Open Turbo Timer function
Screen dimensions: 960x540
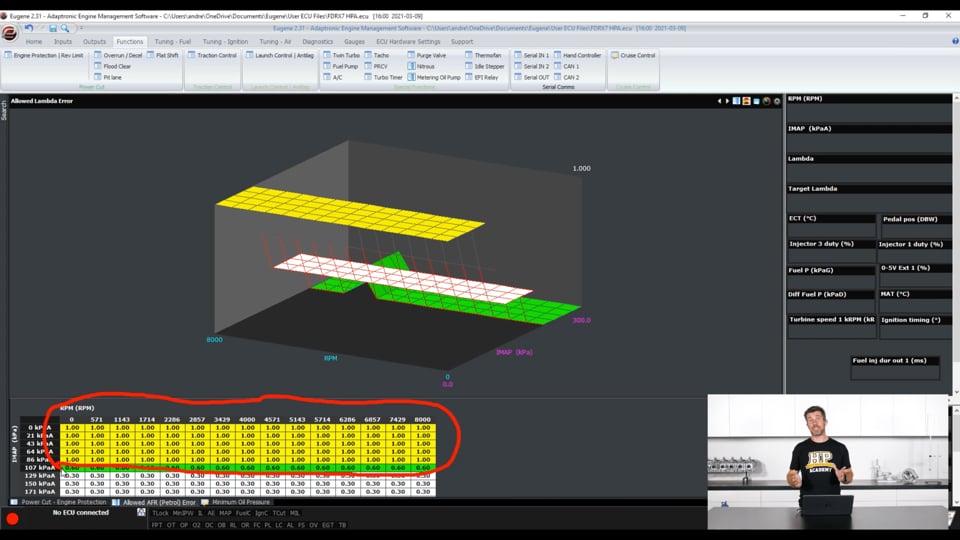[x=383, y=77]
